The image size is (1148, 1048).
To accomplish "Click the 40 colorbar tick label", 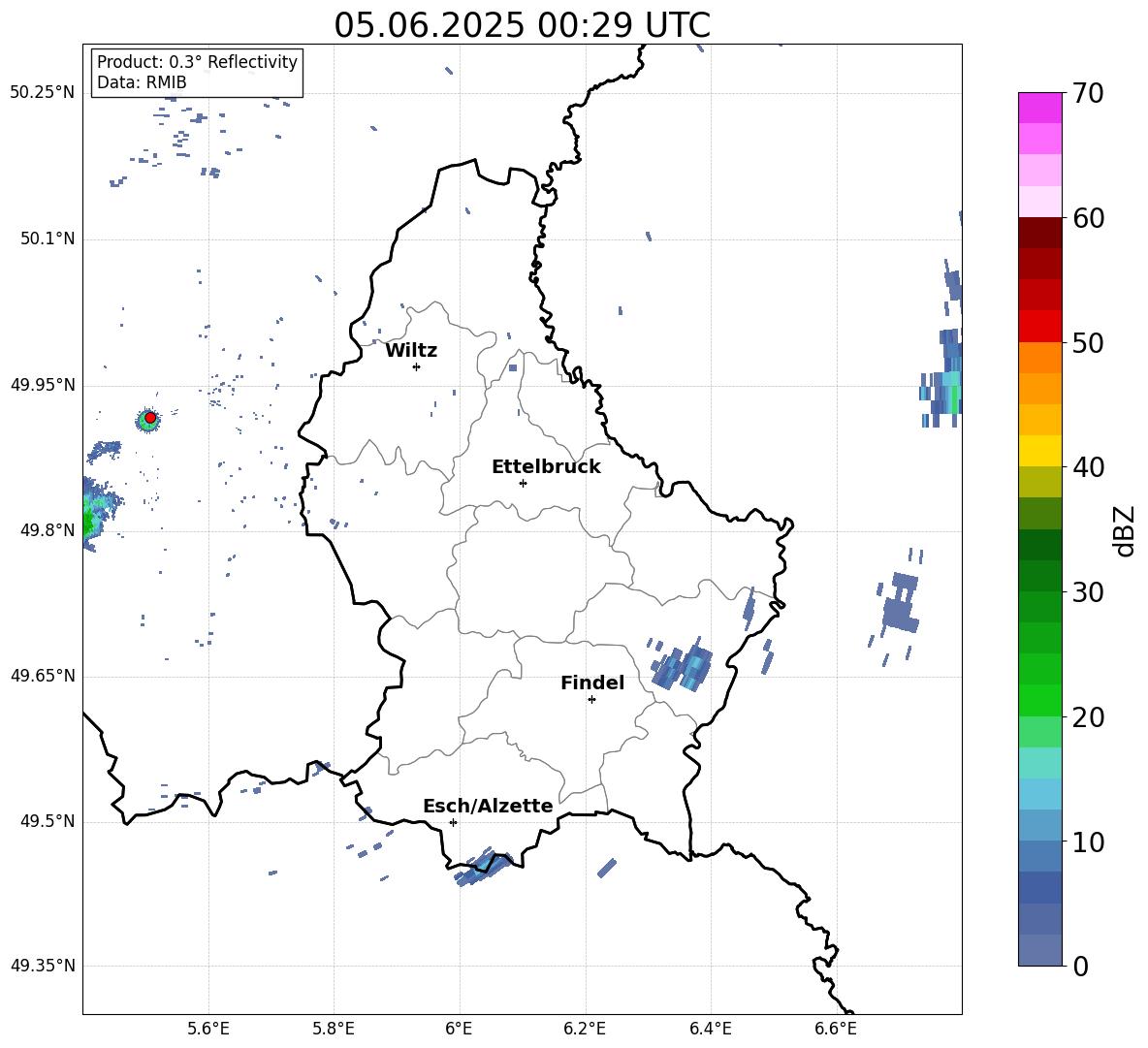I will coord(1088,467).
